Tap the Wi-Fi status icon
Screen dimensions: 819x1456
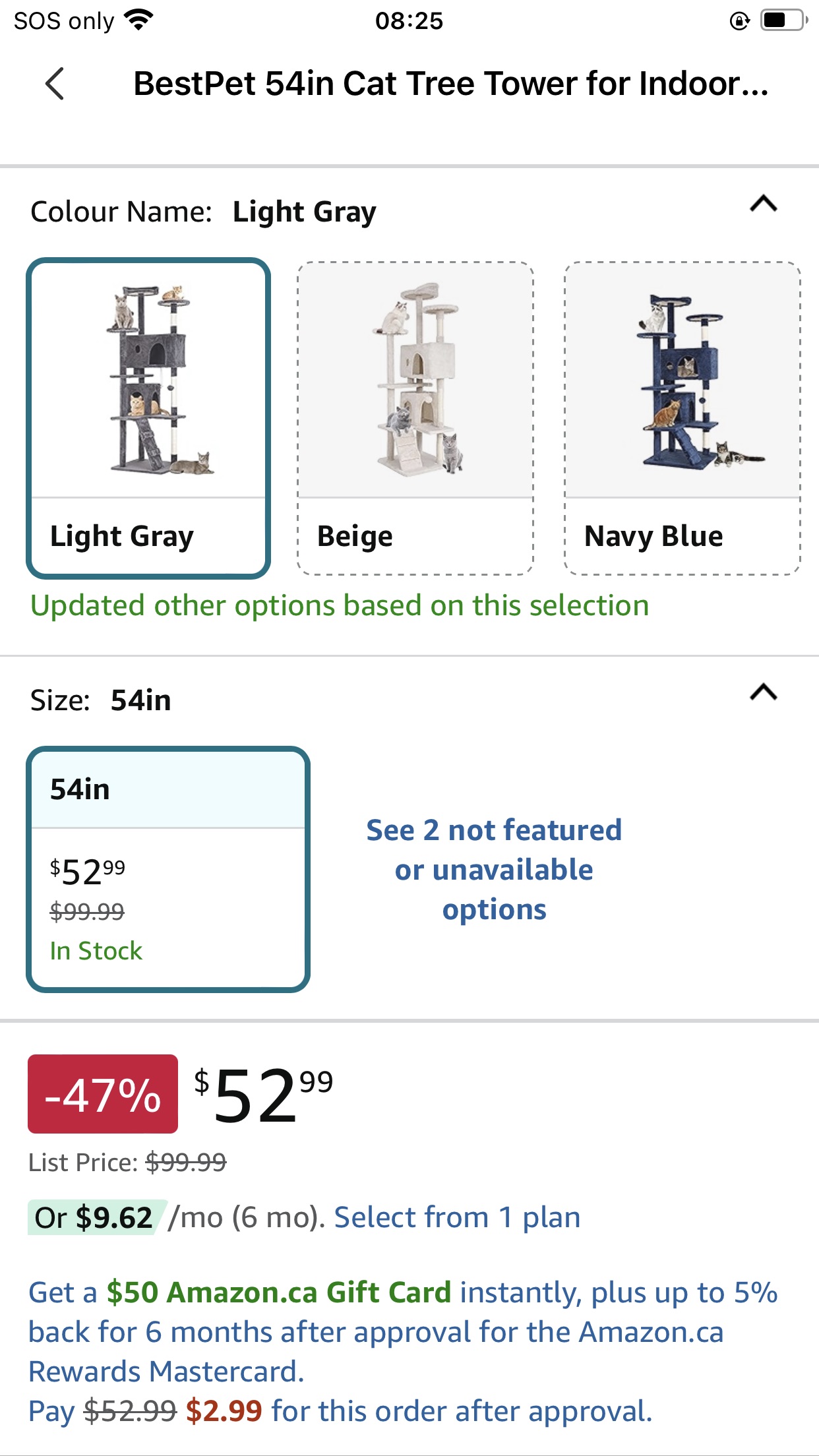click(x=138, y=20)
